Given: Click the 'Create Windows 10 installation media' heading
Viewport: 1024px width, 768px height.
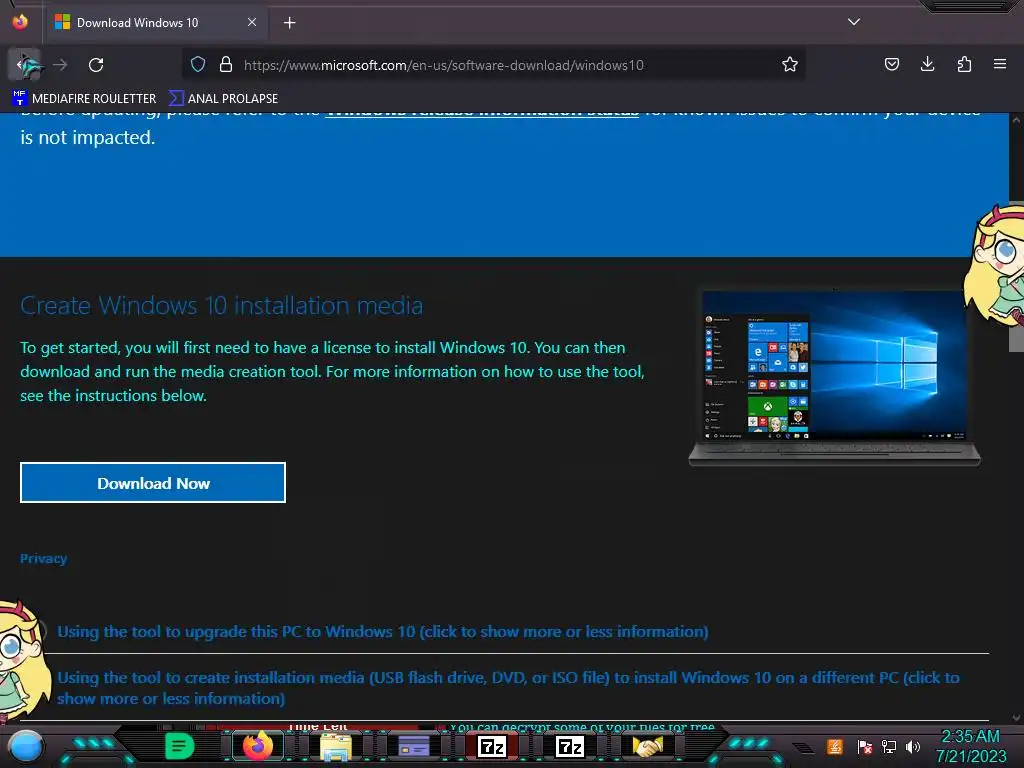Looking at the screenshot, I should tap(221, 306).
